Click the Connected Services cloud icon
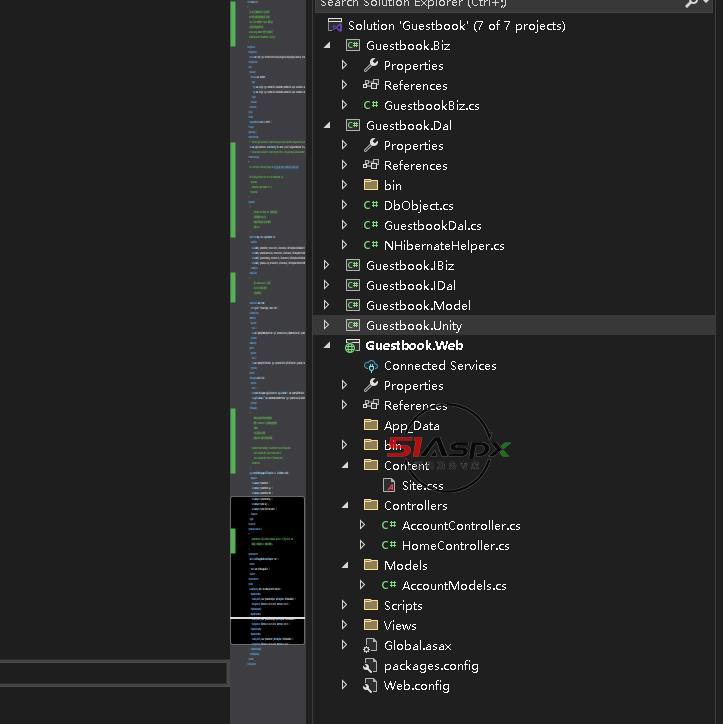 coord(371,365)
